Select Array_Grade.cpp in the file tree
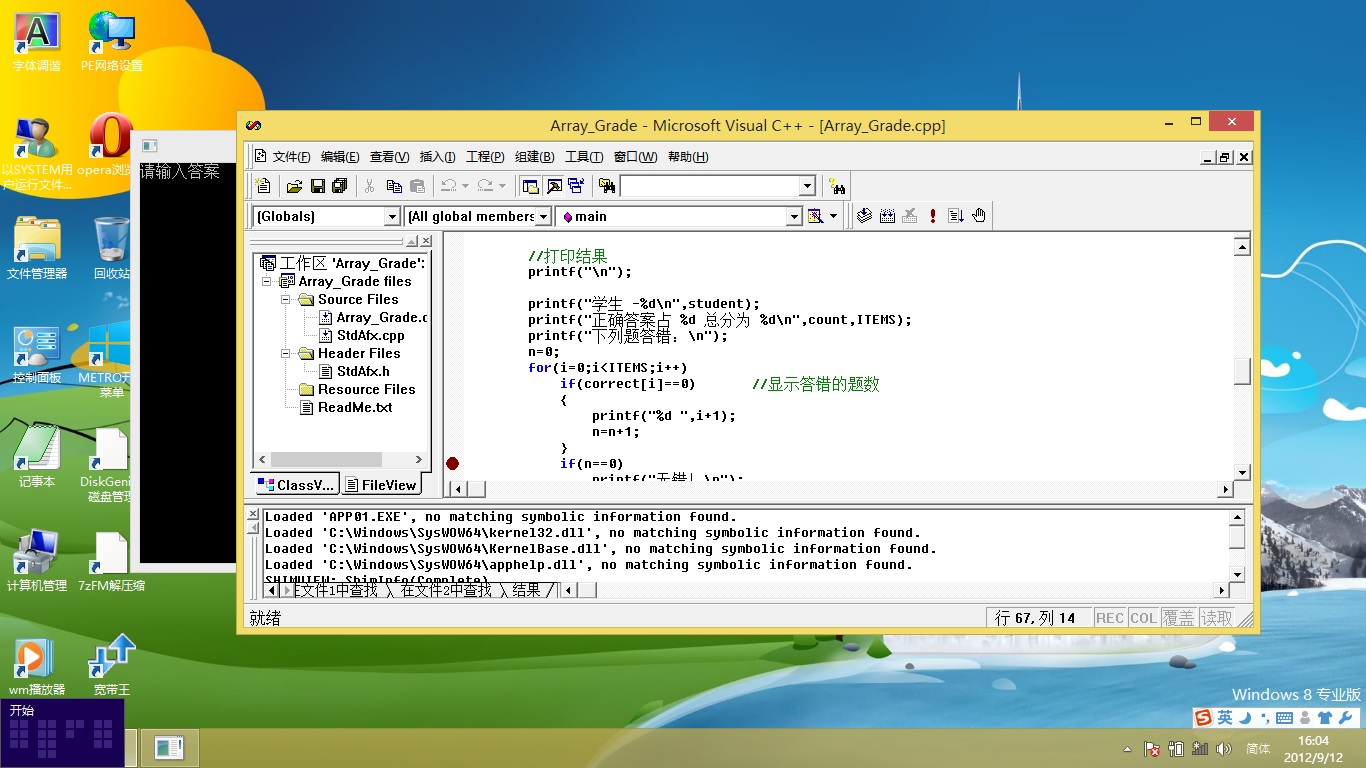 (x=372, y=318)
